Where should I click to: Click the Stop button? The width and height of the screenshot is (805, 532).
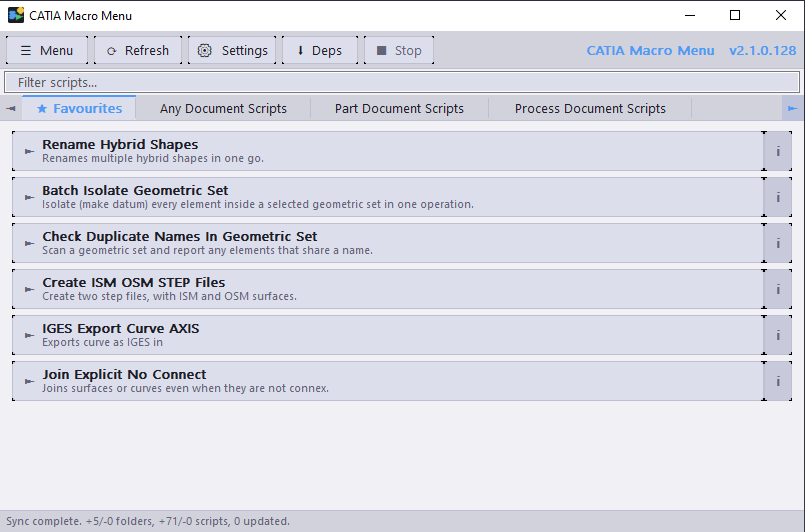(399, 50)
